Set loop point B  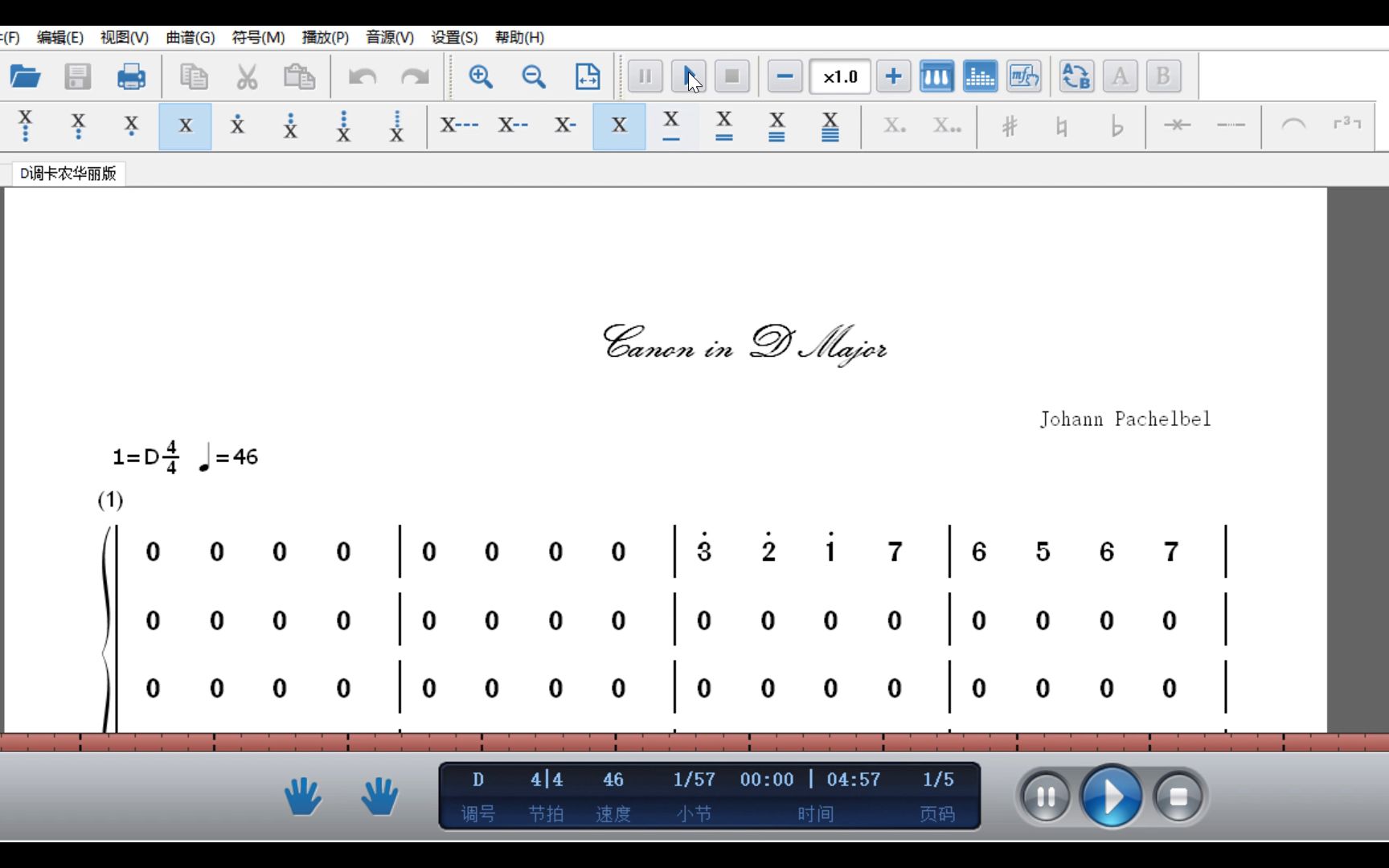point(1163,77)
